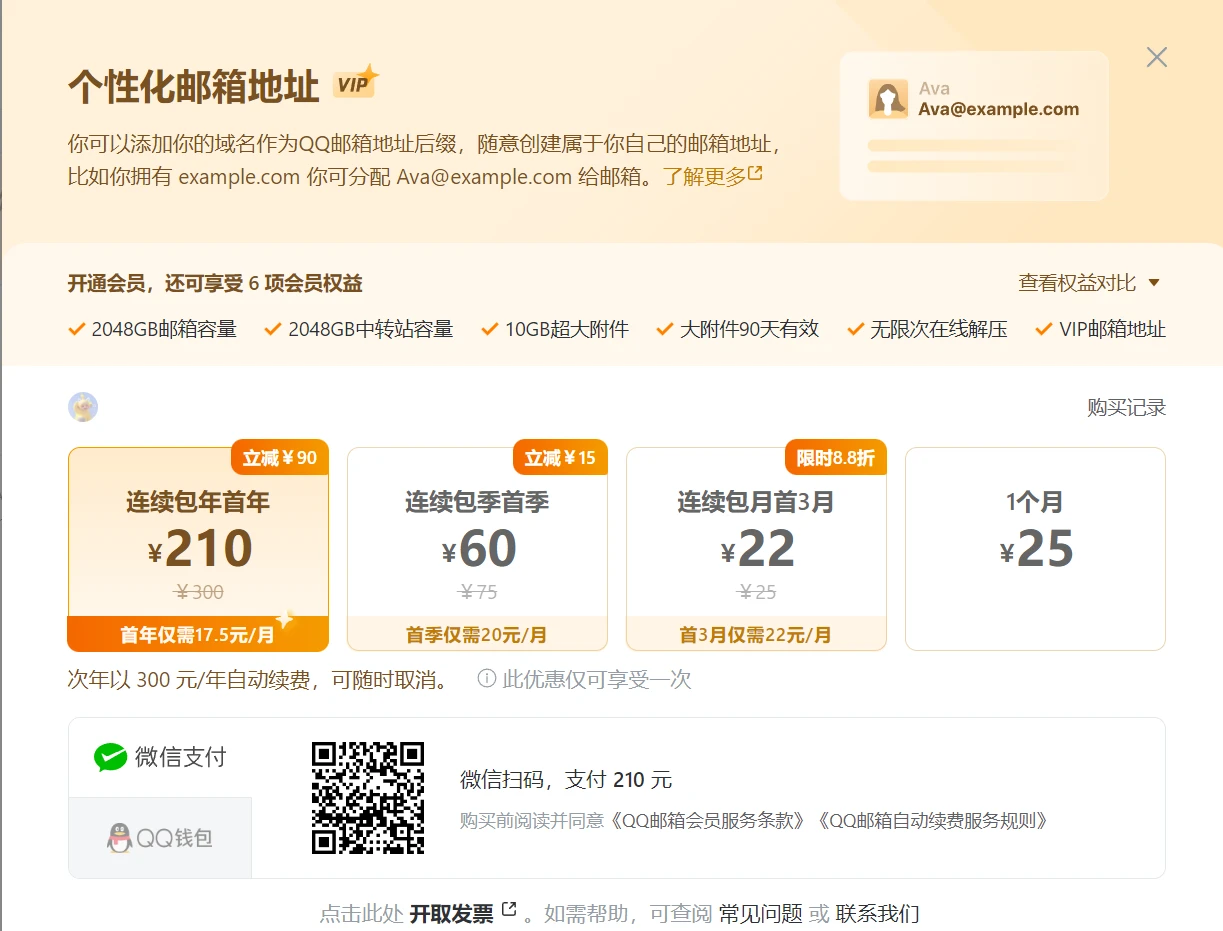This screenshot has width=1223, height=931.
Task: Open the 了解更多 link
Action: point(704,177)
